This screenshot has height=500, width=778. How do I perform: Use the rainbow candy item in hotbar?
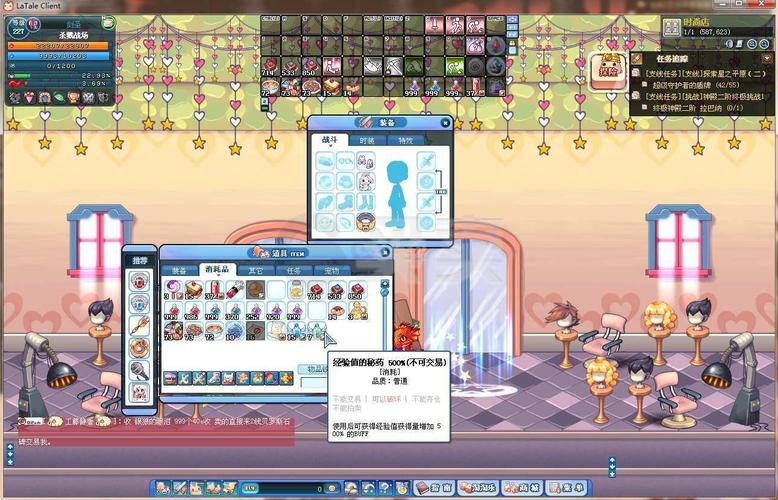(x=291, y=86)
